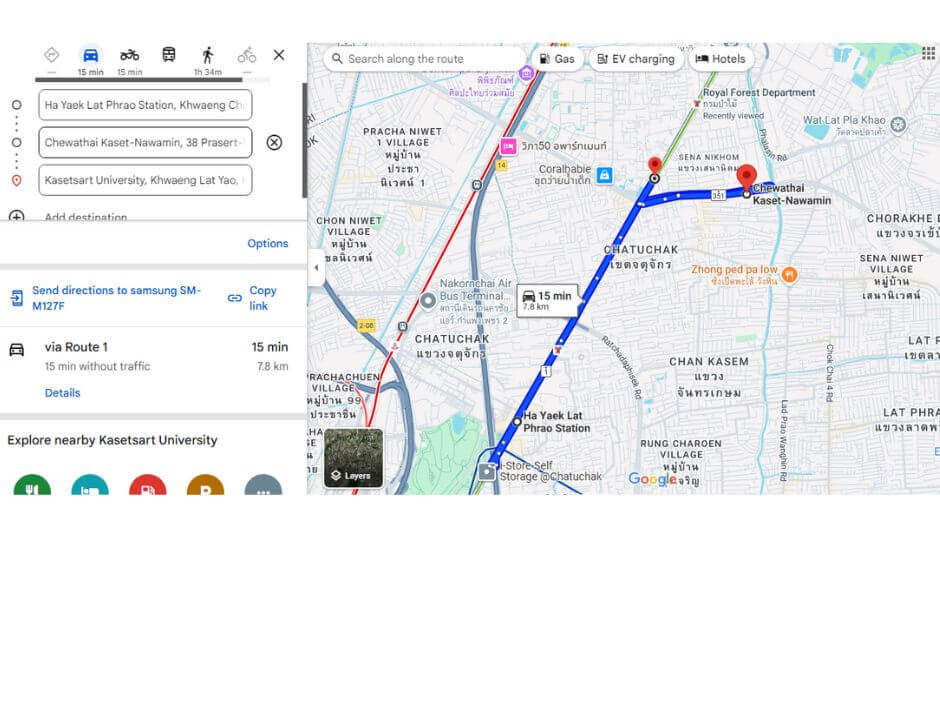Show more nearby categories gray icon
This screenshot has height=728, width=940.
(263, 485)
